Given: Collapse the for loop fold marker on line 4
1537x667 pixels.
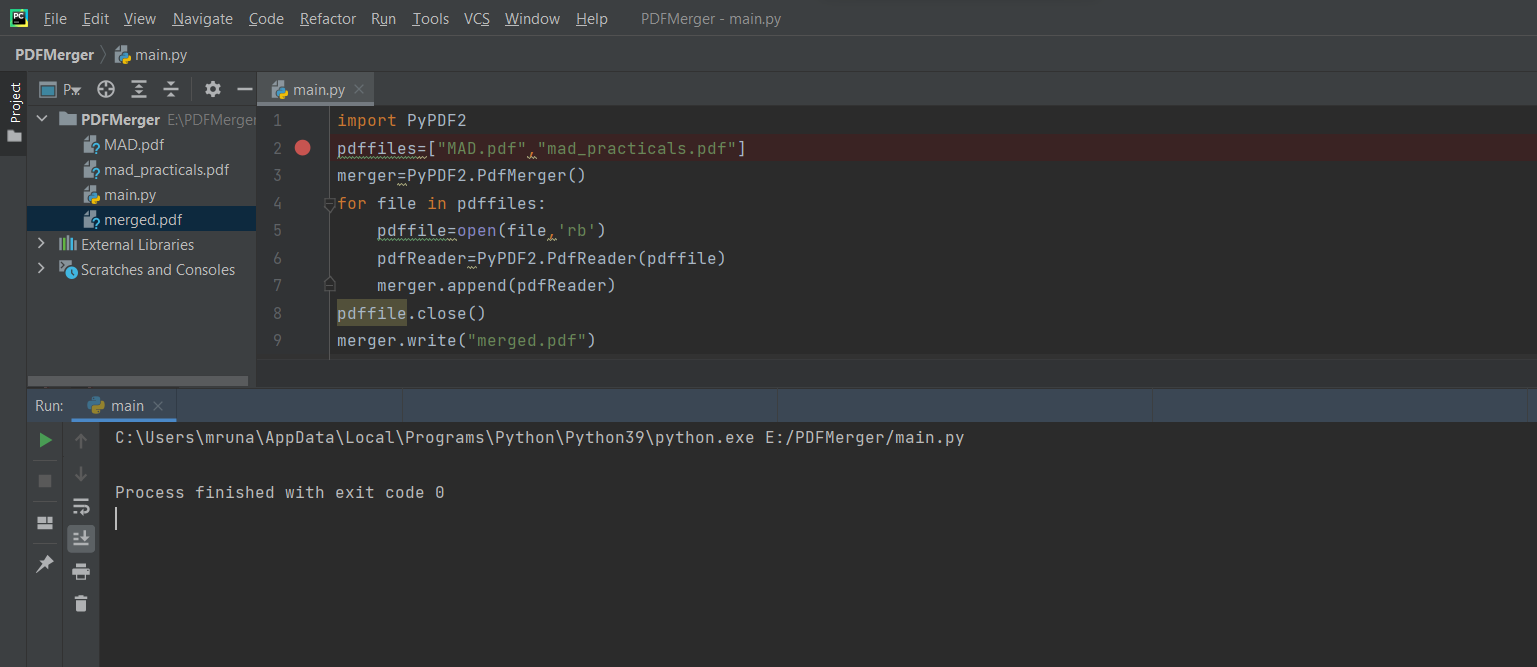Looking at the screenshot, I should click(x=329, y=204).
